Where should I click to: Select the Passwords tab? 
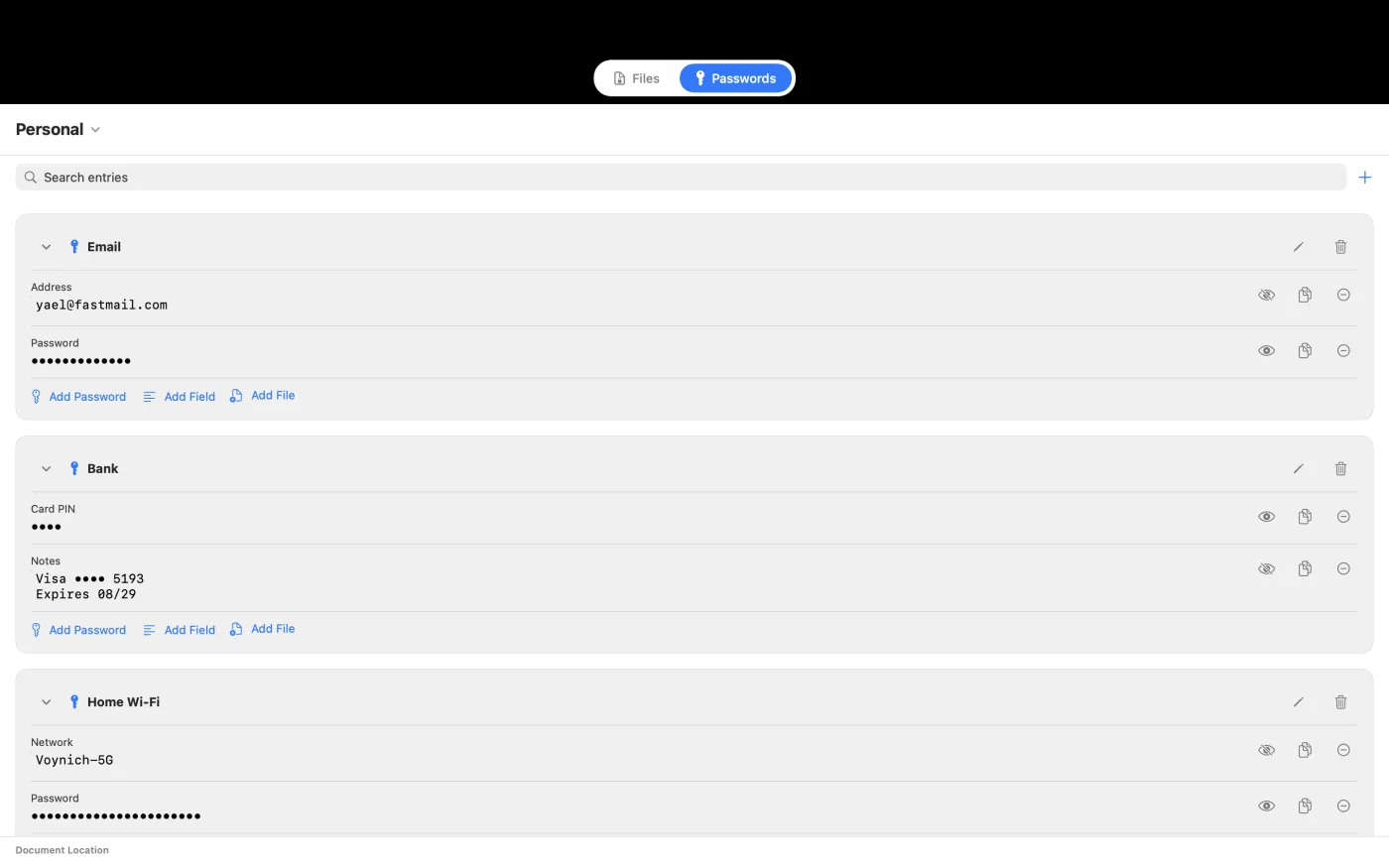(735, 78)
